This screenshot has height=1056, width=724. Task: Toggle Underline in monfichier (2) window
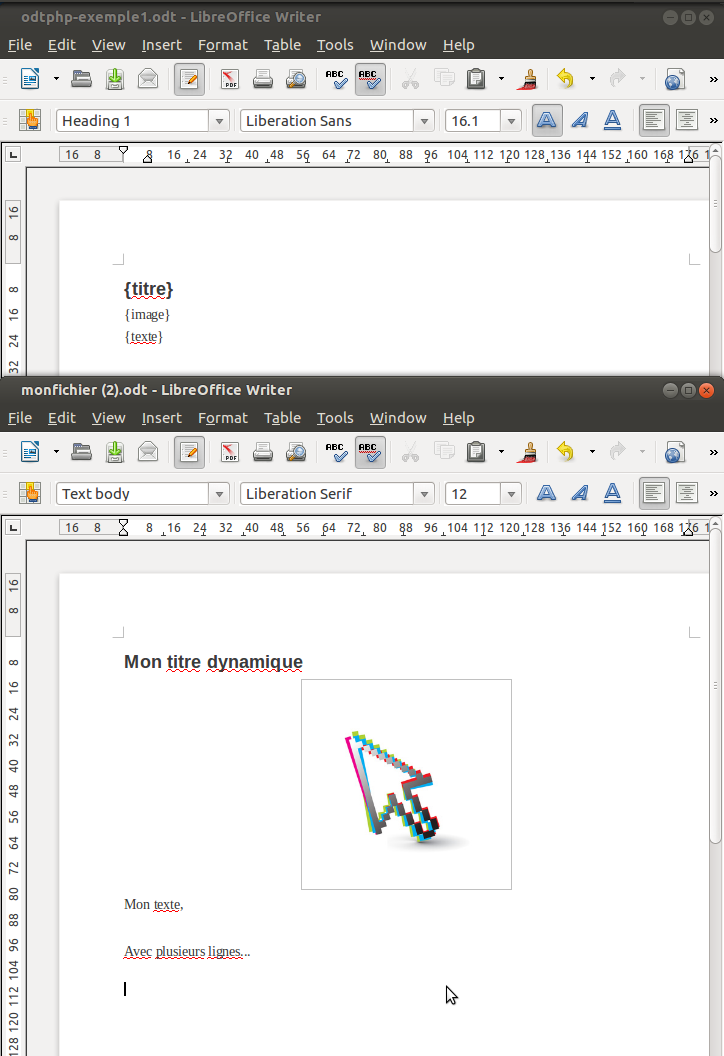point(612,494)
